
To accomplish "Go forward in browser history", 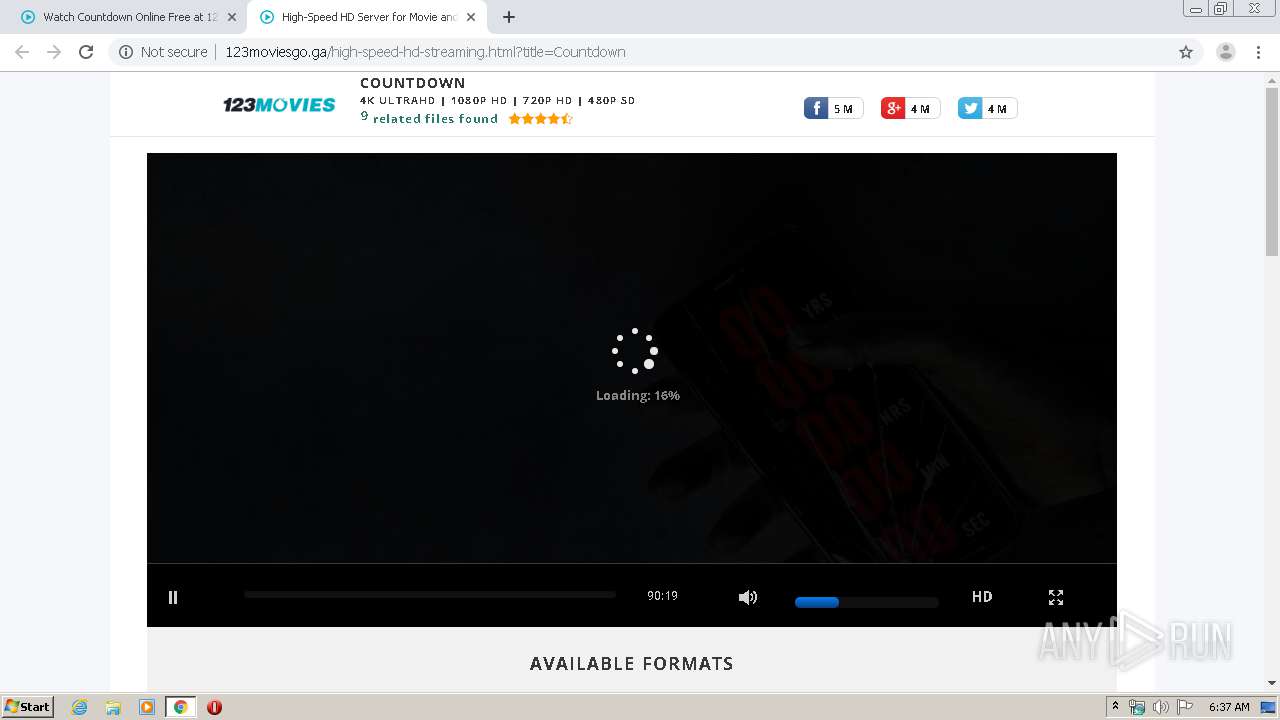I will [x=54, y=52].
